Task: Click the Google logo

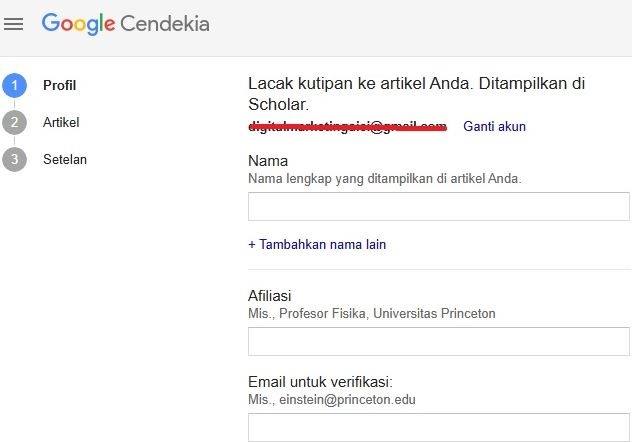Action: [77, 24]
